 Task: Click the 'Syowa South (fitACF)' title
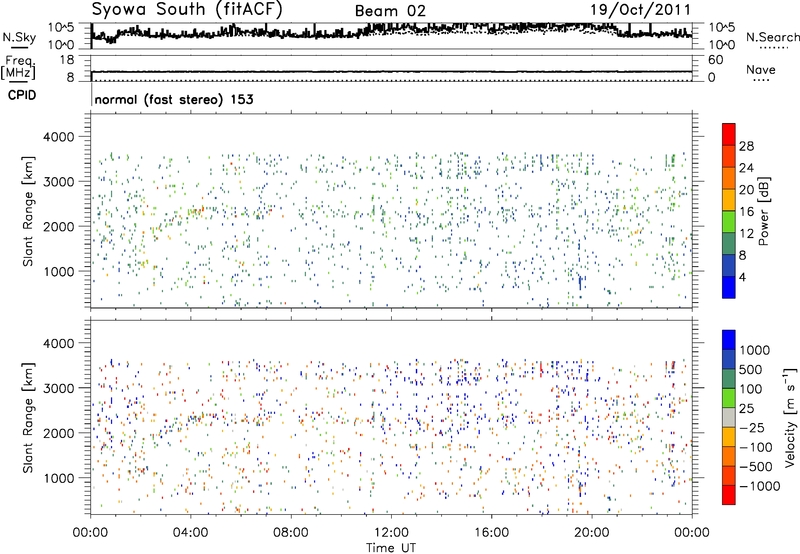pos(186,9)
